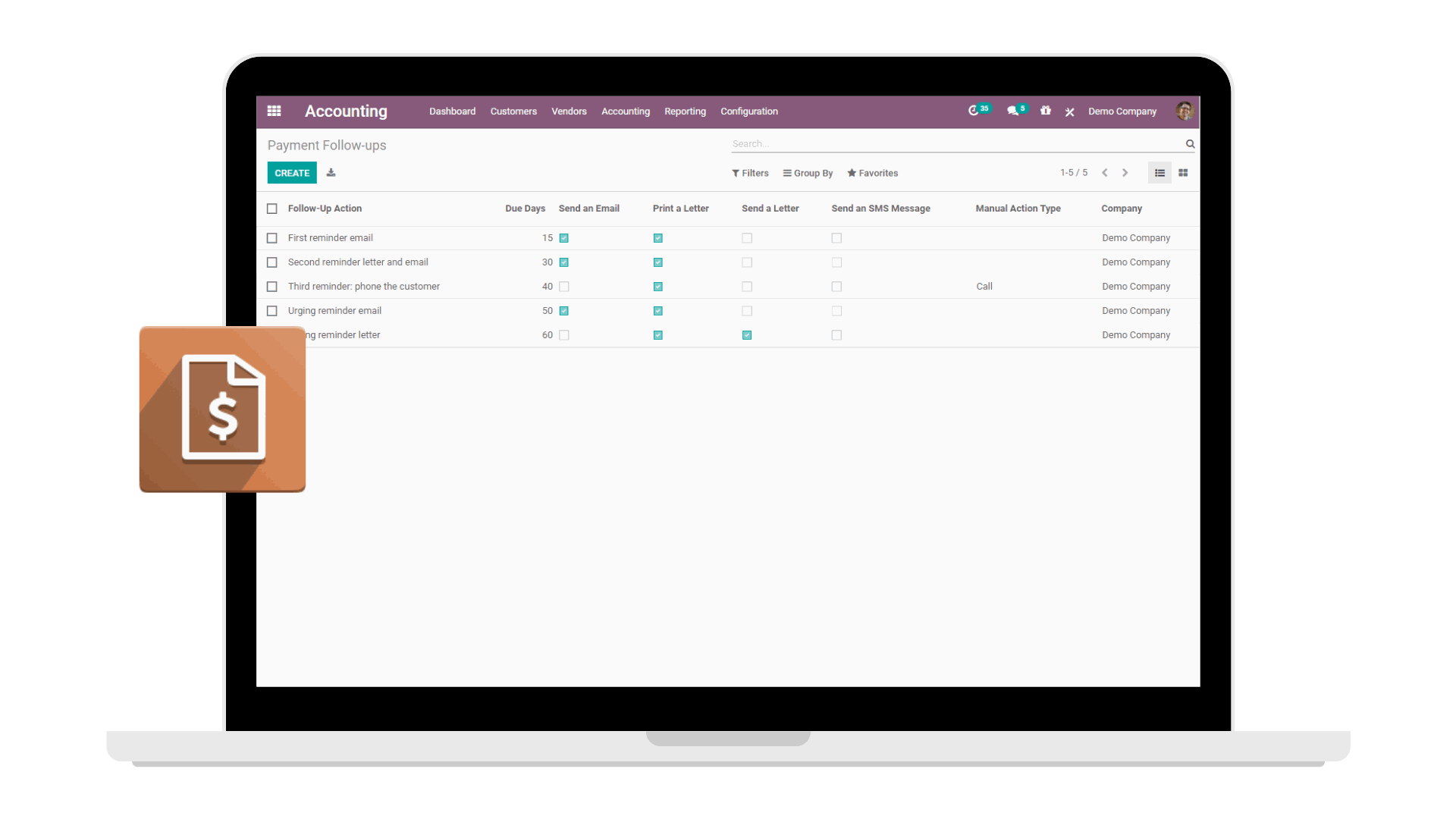1456x819 pixels.
Task: Open the Configuration dropdown menu
Action: click(749, 111)
